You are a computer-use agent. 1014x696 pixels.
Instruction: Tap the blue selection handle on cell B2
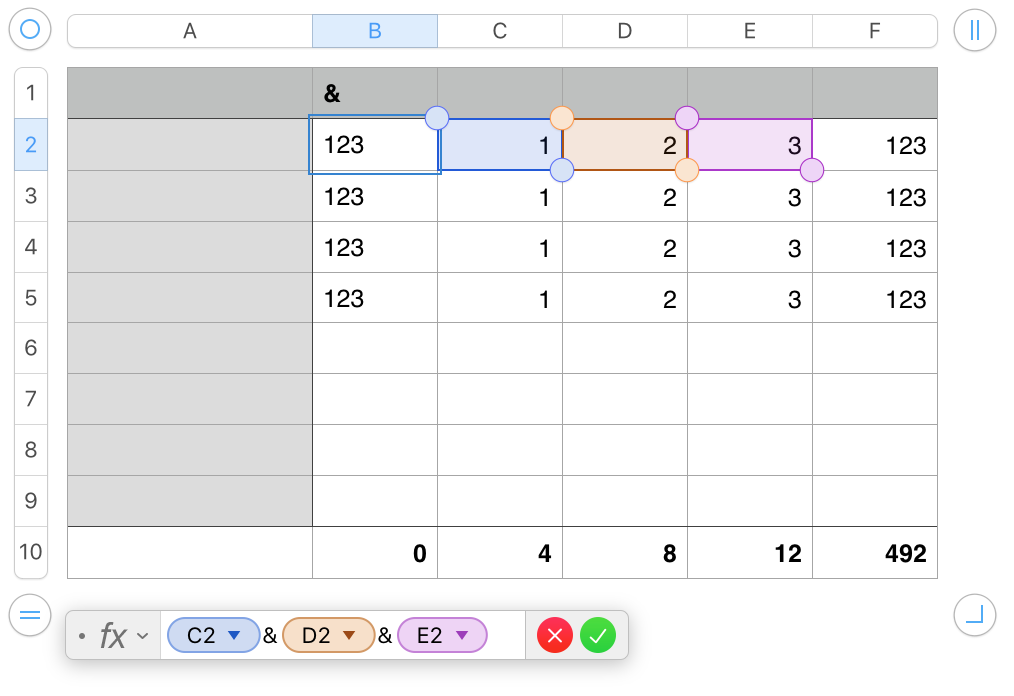point(437,118)
